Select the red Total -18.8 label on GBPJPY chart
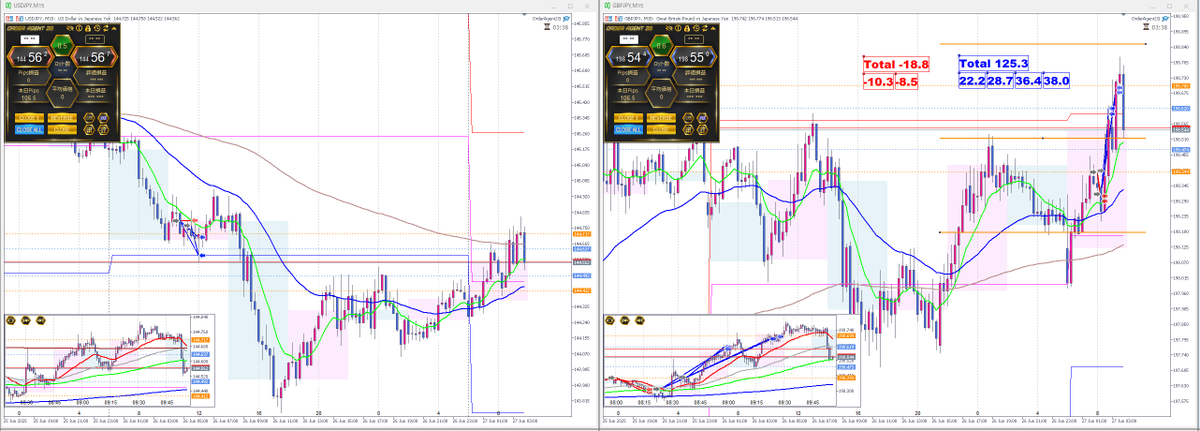Viewport: 1200px width, 431px height. tap(897, 63)
